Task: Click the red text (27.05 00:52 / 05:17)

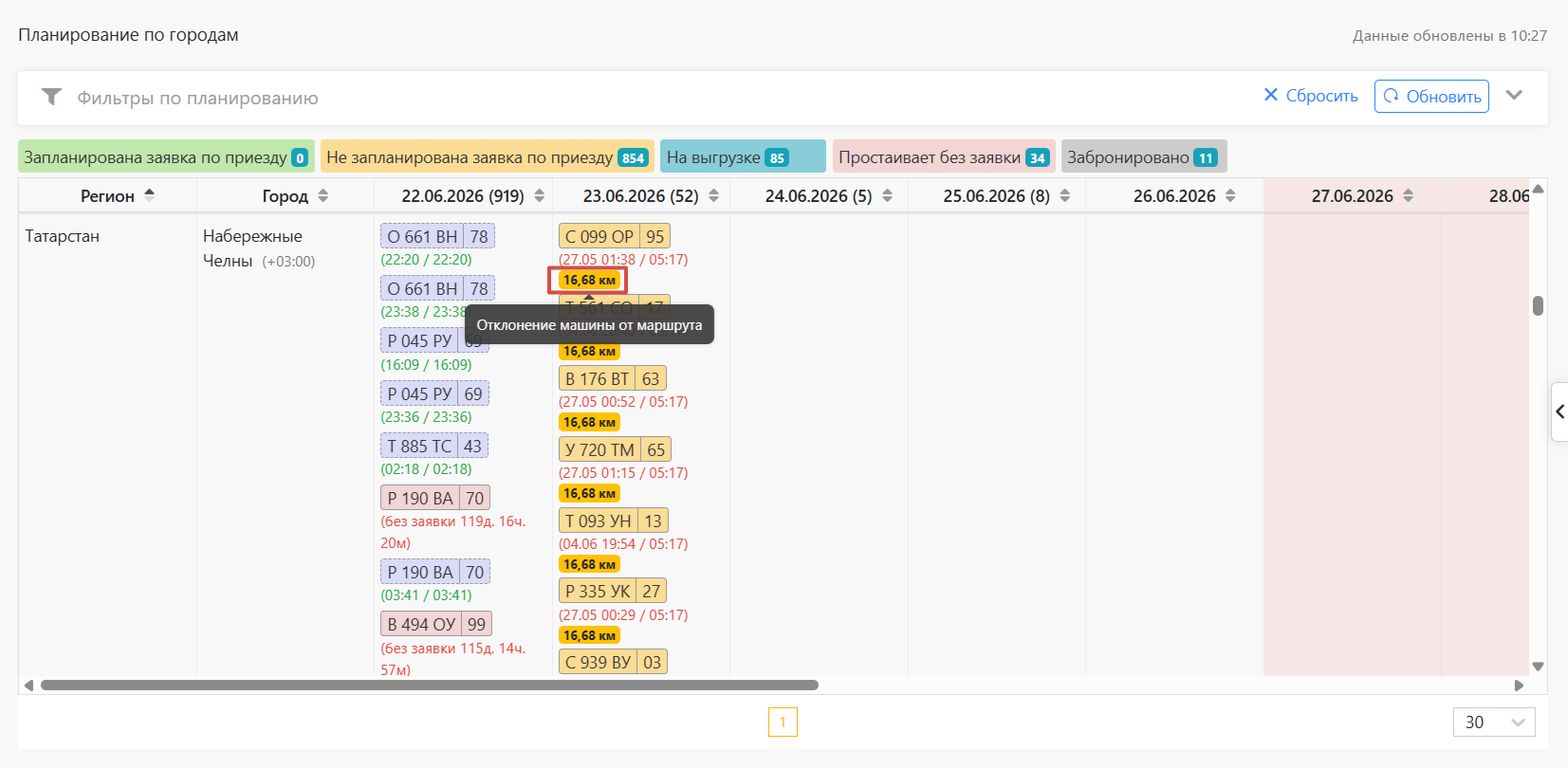Action: pyautogui.click(x=623, y=402)
